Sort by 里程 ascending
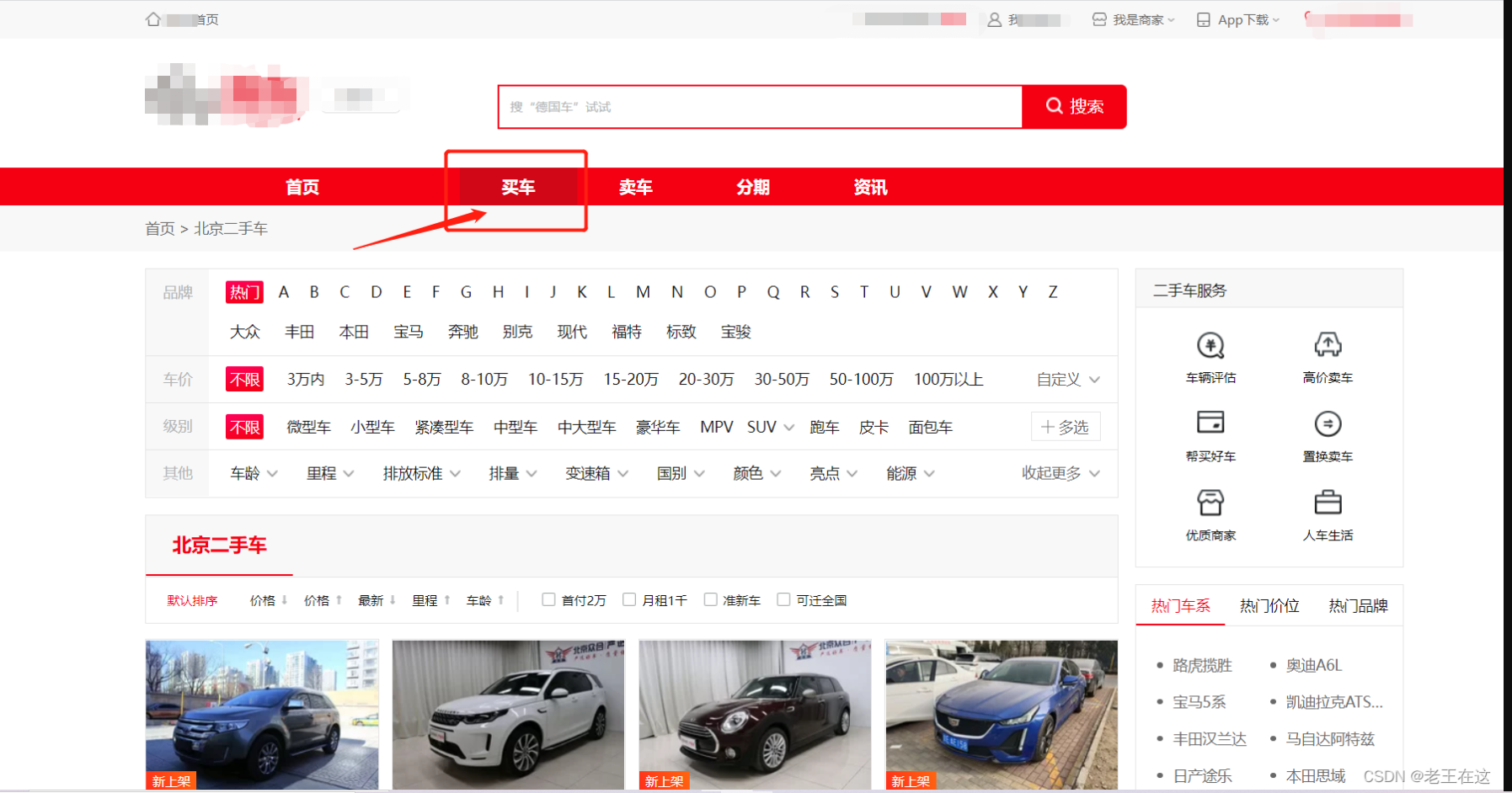 click(x=431, y=600)
